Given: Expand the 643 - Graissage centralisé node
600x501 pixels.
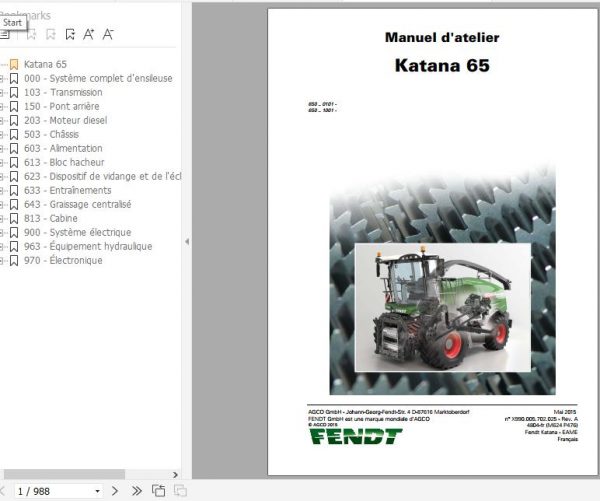Looking at the screenshot, I should pos(2,204).
